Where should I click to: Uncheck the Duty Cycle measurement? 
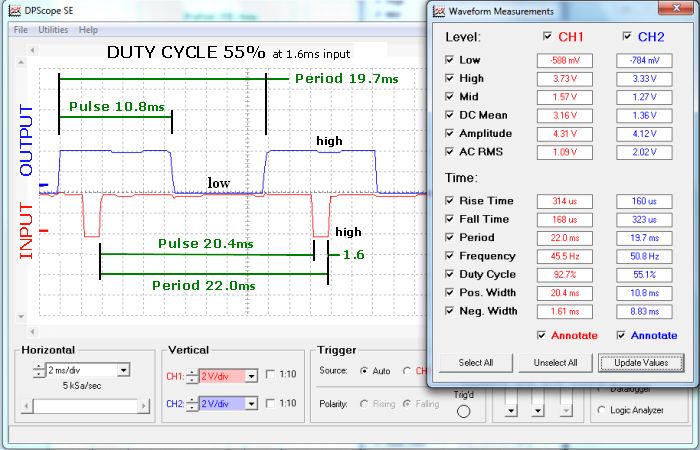pos(450,274)
